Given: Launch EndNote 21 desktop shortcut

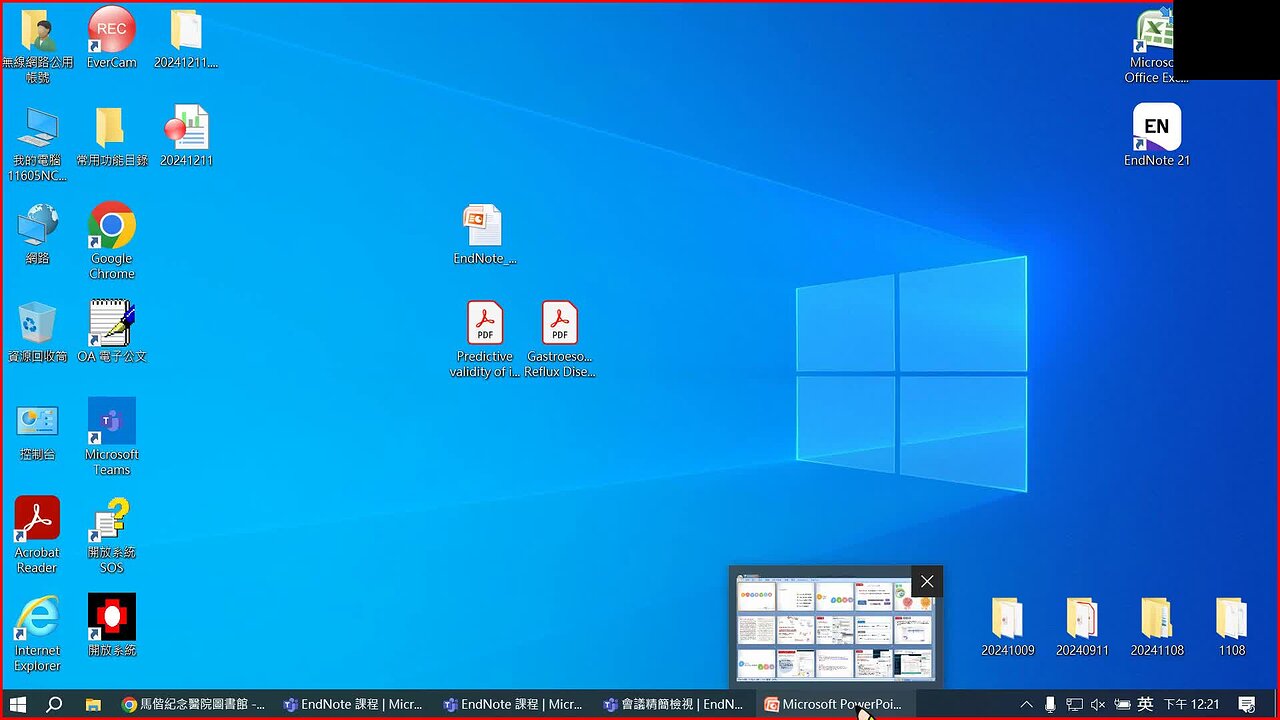Looking at the screenshot, I should (x=1157, y=136).
